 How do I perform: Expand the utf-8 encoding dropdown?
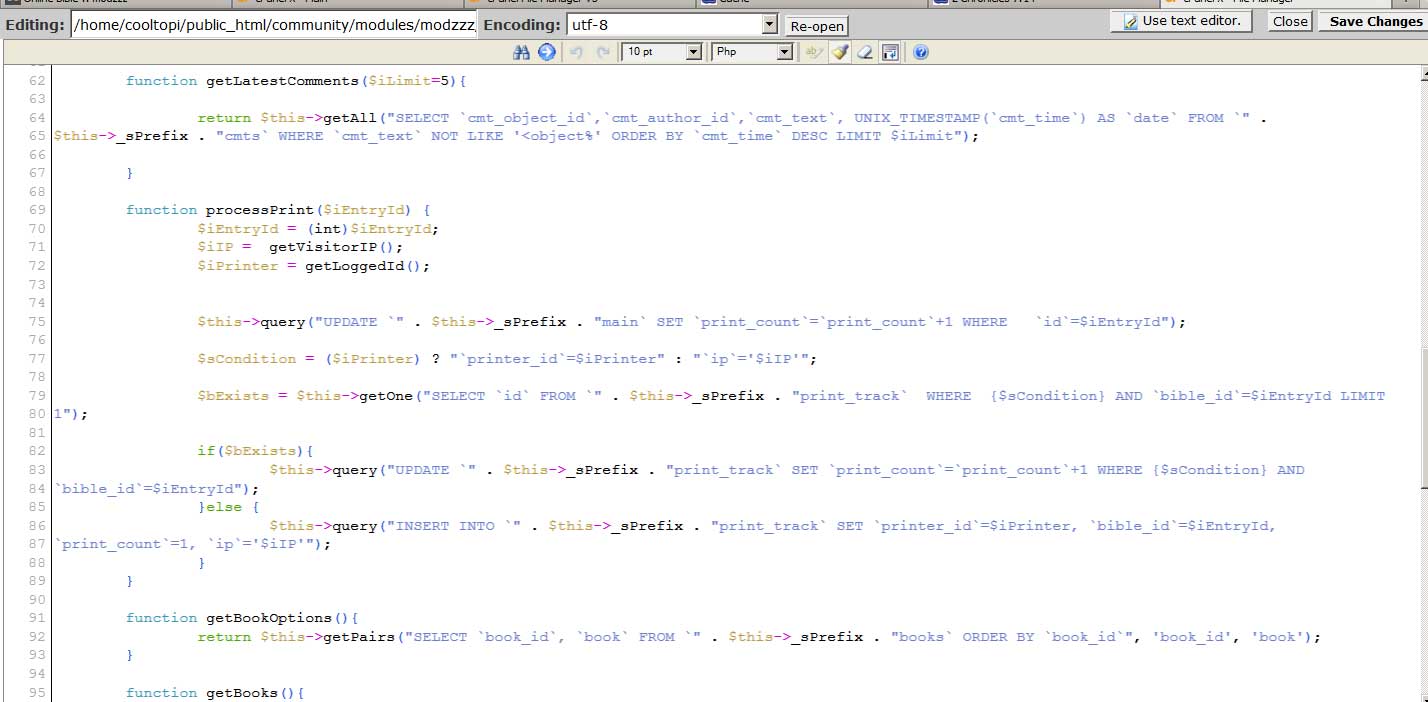point(769,24)
